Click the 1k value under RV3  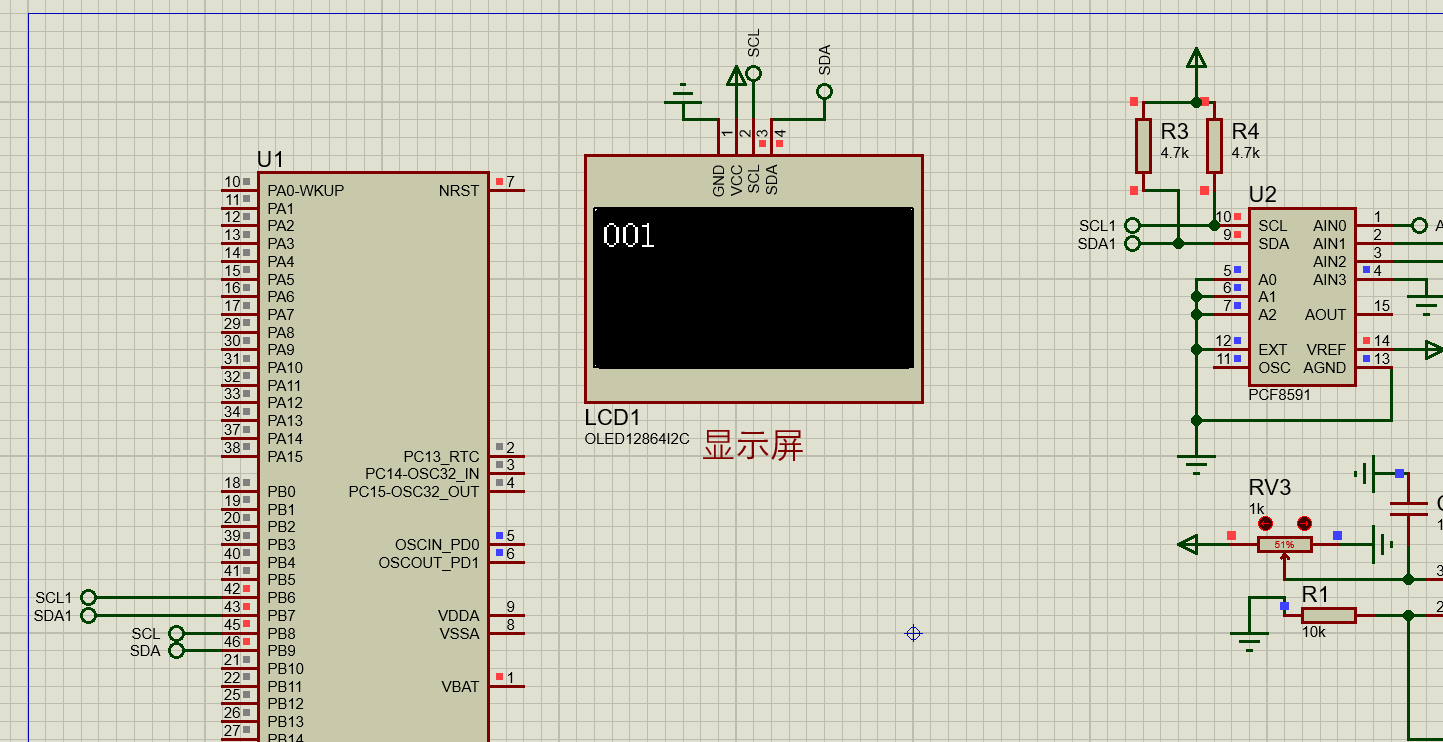coord(1256,509)
